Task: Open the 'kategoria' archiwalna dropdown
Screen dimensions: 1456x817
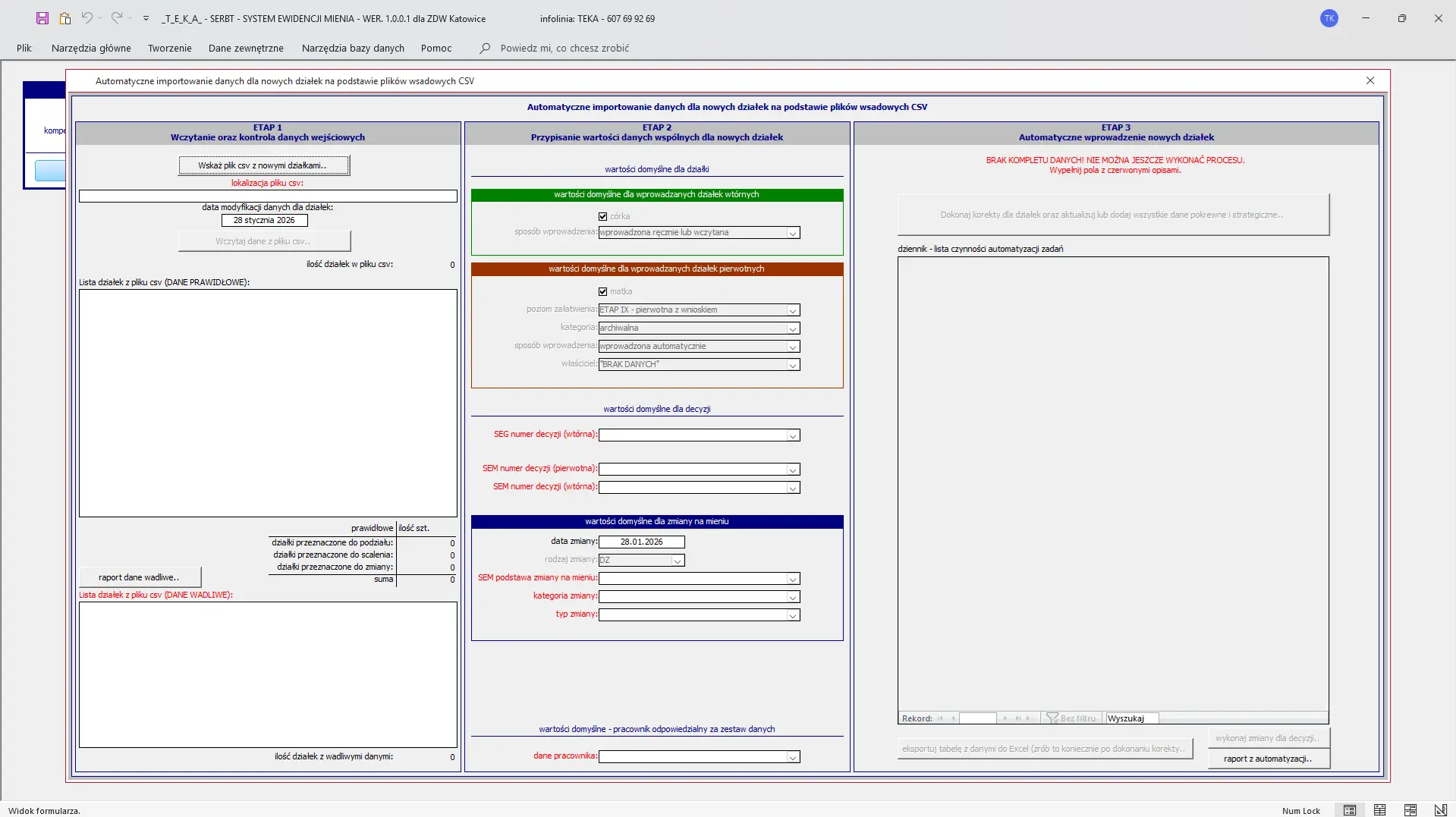Action: pyautogui.click(x=793, y=328)
